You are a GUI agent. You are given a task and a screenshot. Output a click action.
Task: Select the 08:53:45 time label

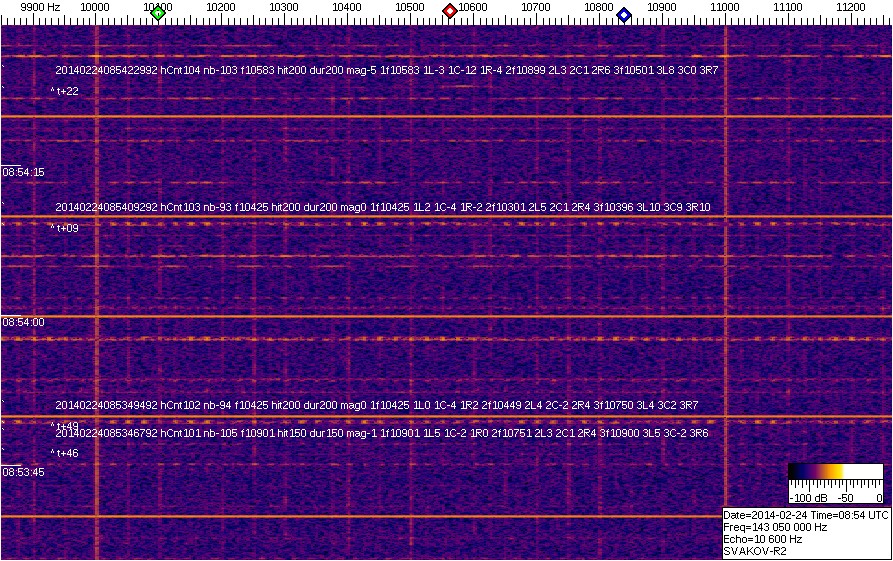tap(23, 472)
